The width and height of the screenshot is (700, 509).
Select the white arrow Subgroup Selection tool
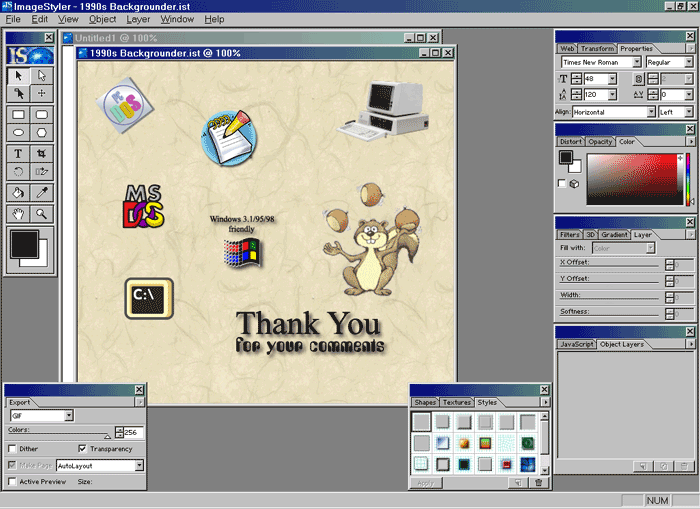[x=42, y=76]
